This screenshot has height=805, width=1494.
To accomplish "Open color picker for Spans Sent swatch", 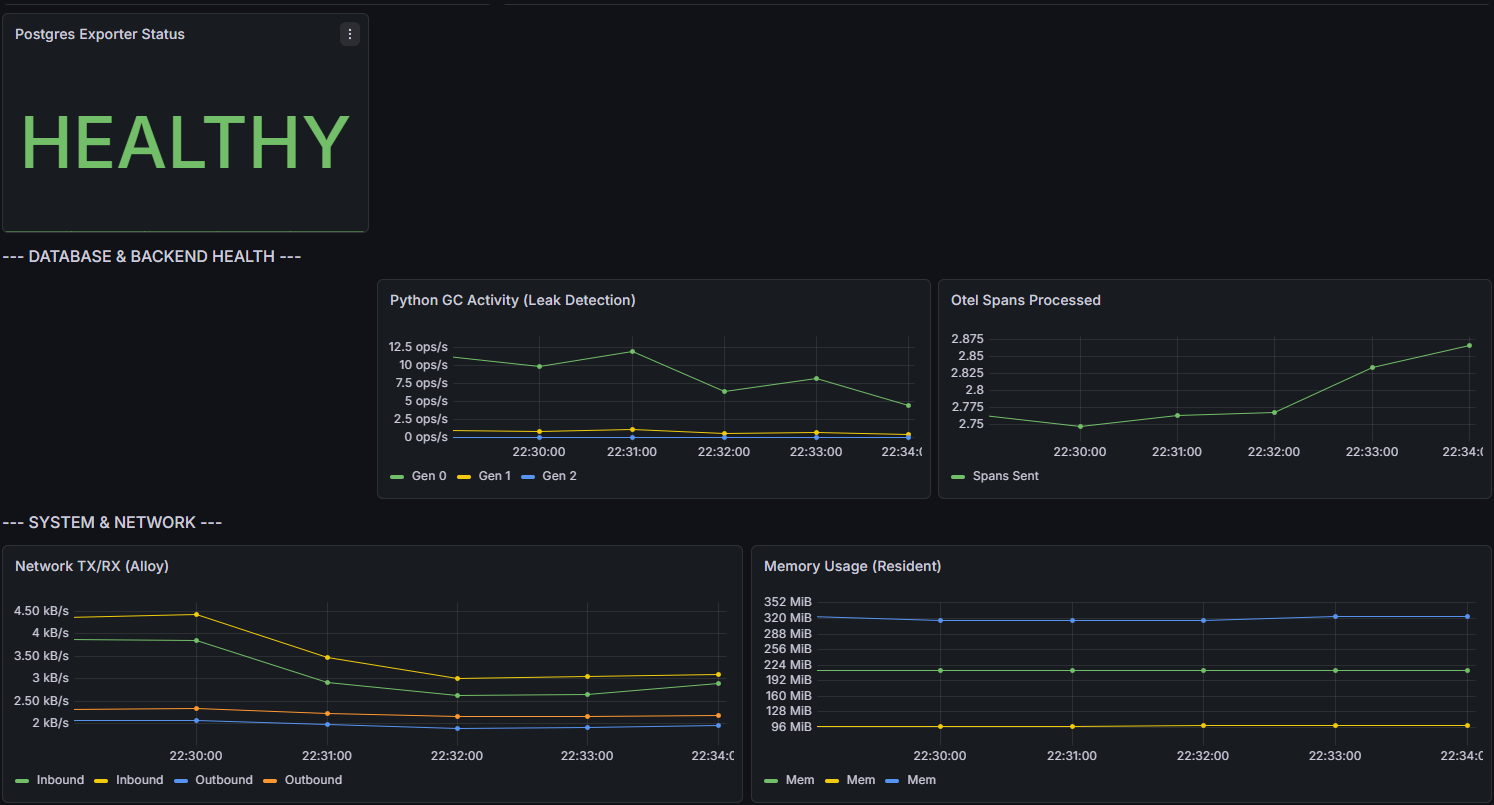I will [x=958, y=477].
